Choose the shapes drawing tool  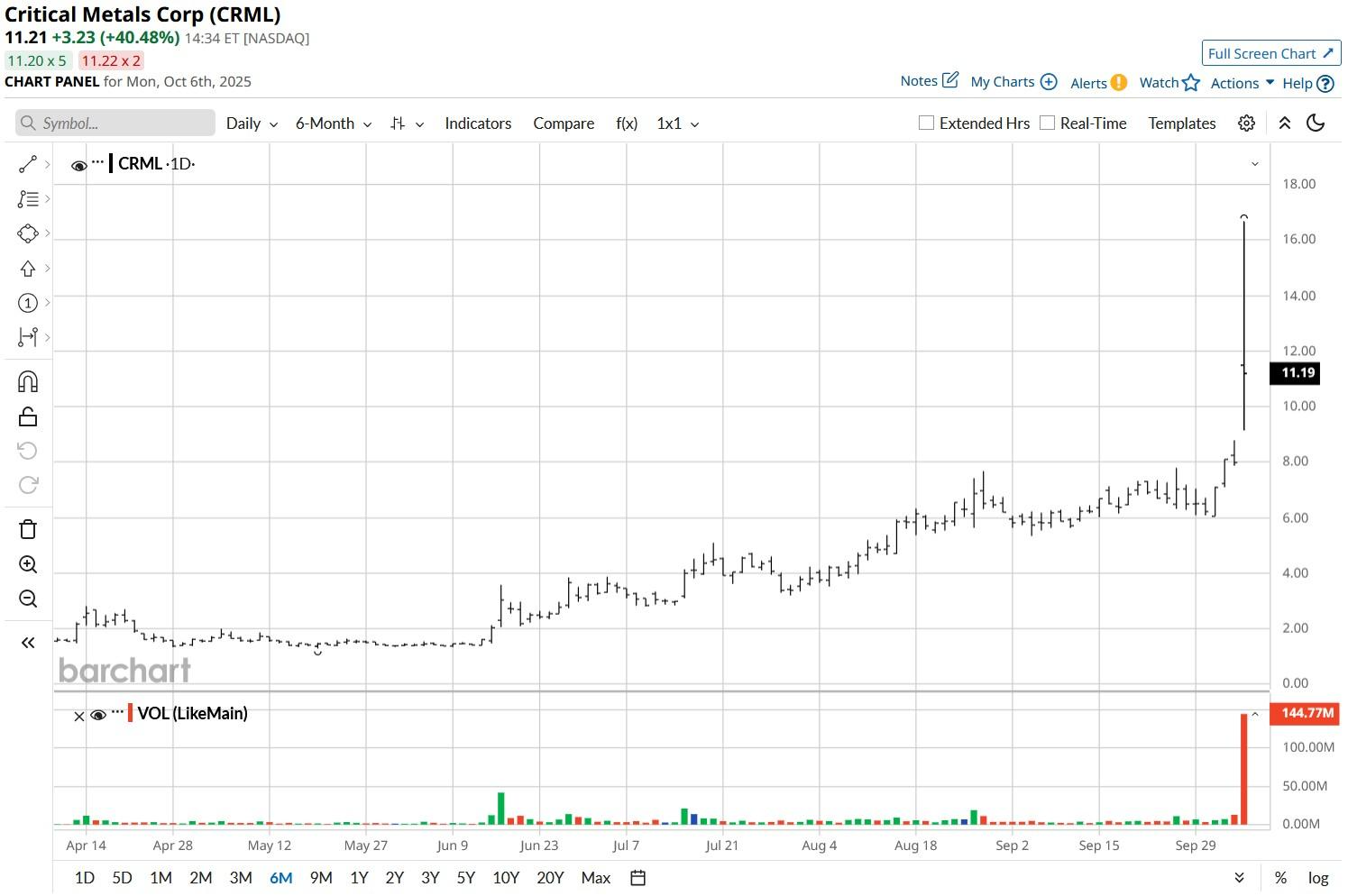(28, 233)
